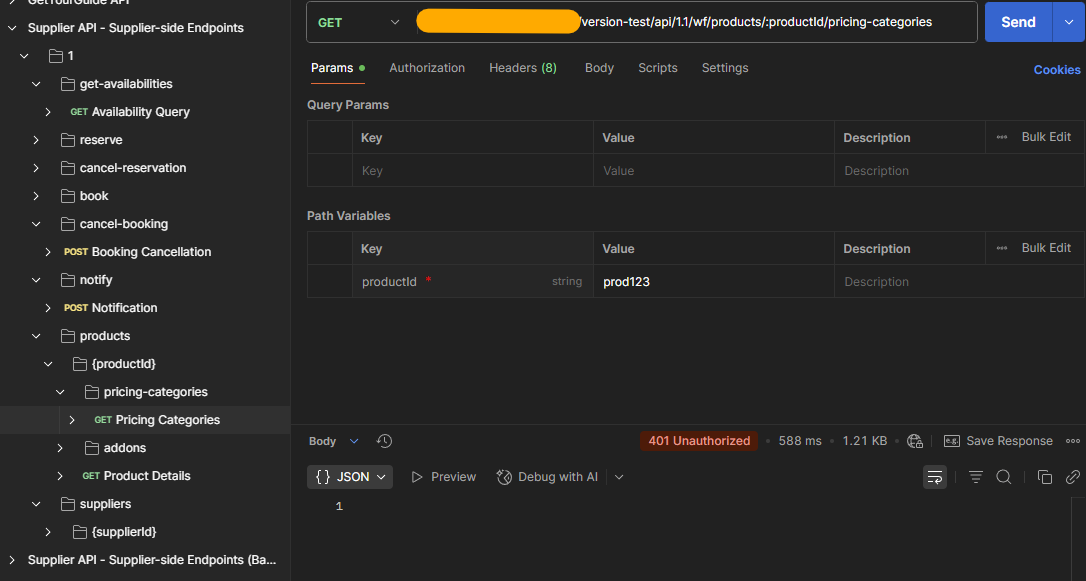Collapse the {productId} folder
Image resolution: width=1086 pixels, height=581 pixels.
tap(48, 364)
